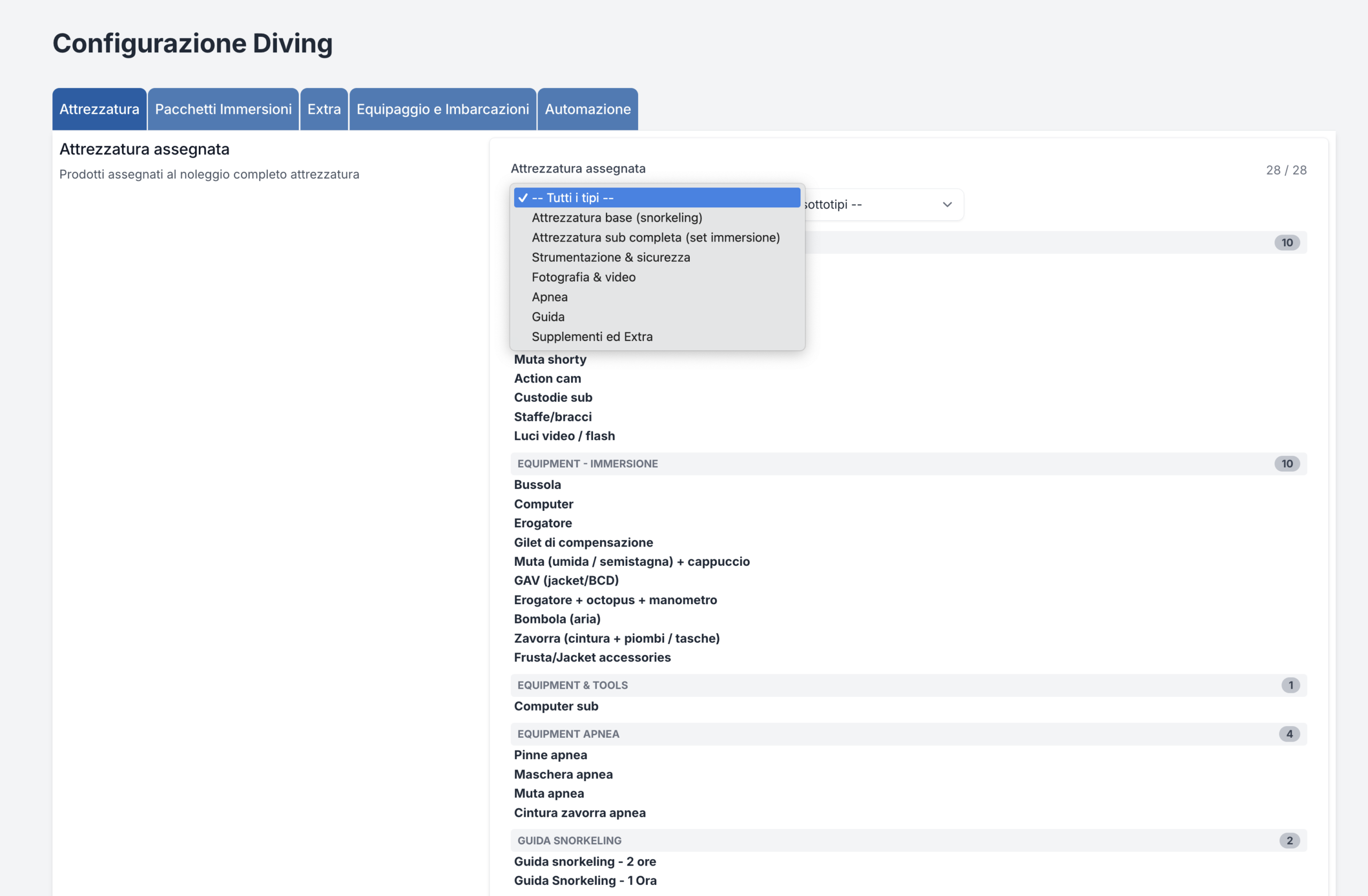Click the Equipment - Immersione group header
1368x896 pixels.
(587, 464)
